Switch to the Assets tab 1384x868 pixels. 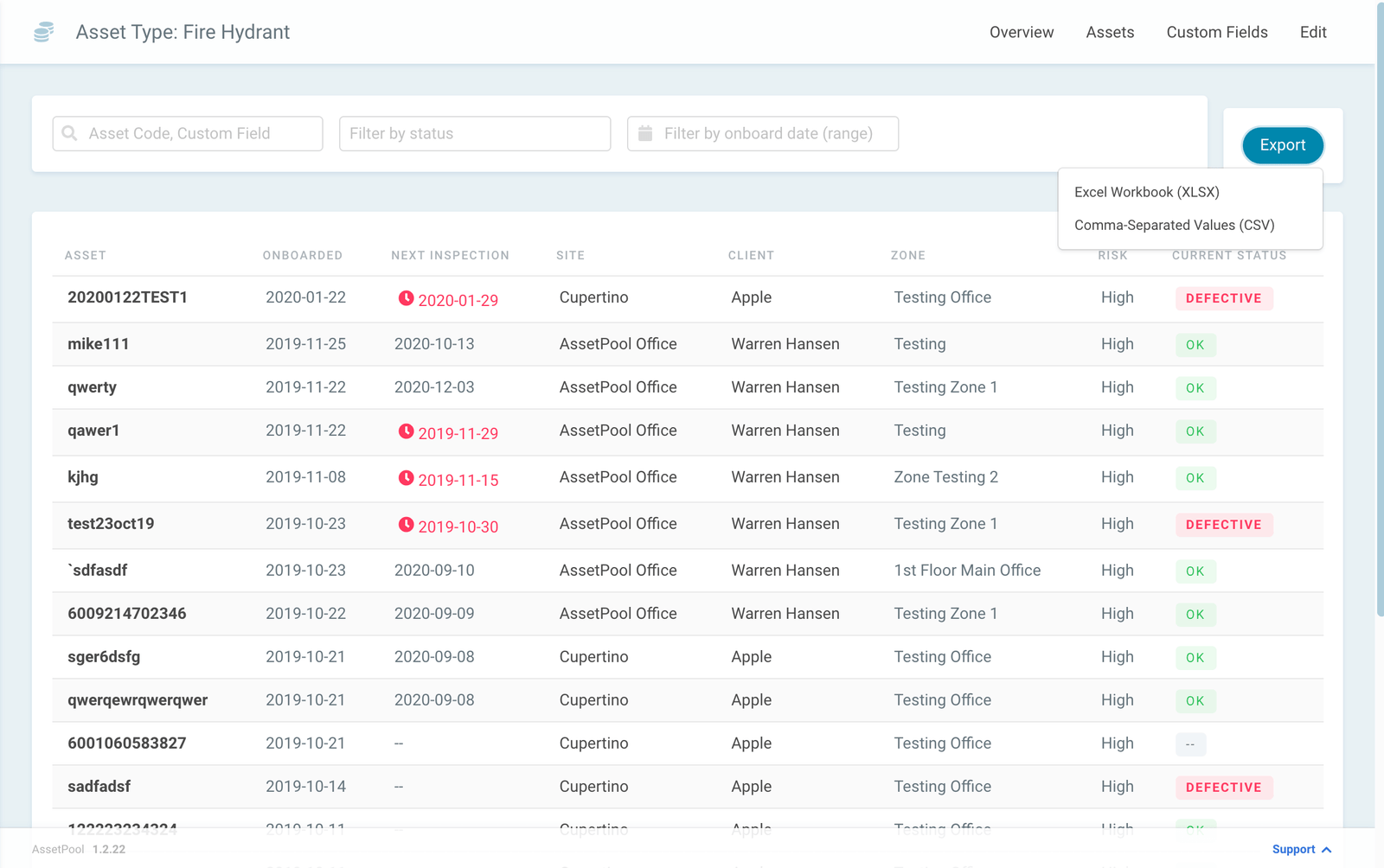1110,32
